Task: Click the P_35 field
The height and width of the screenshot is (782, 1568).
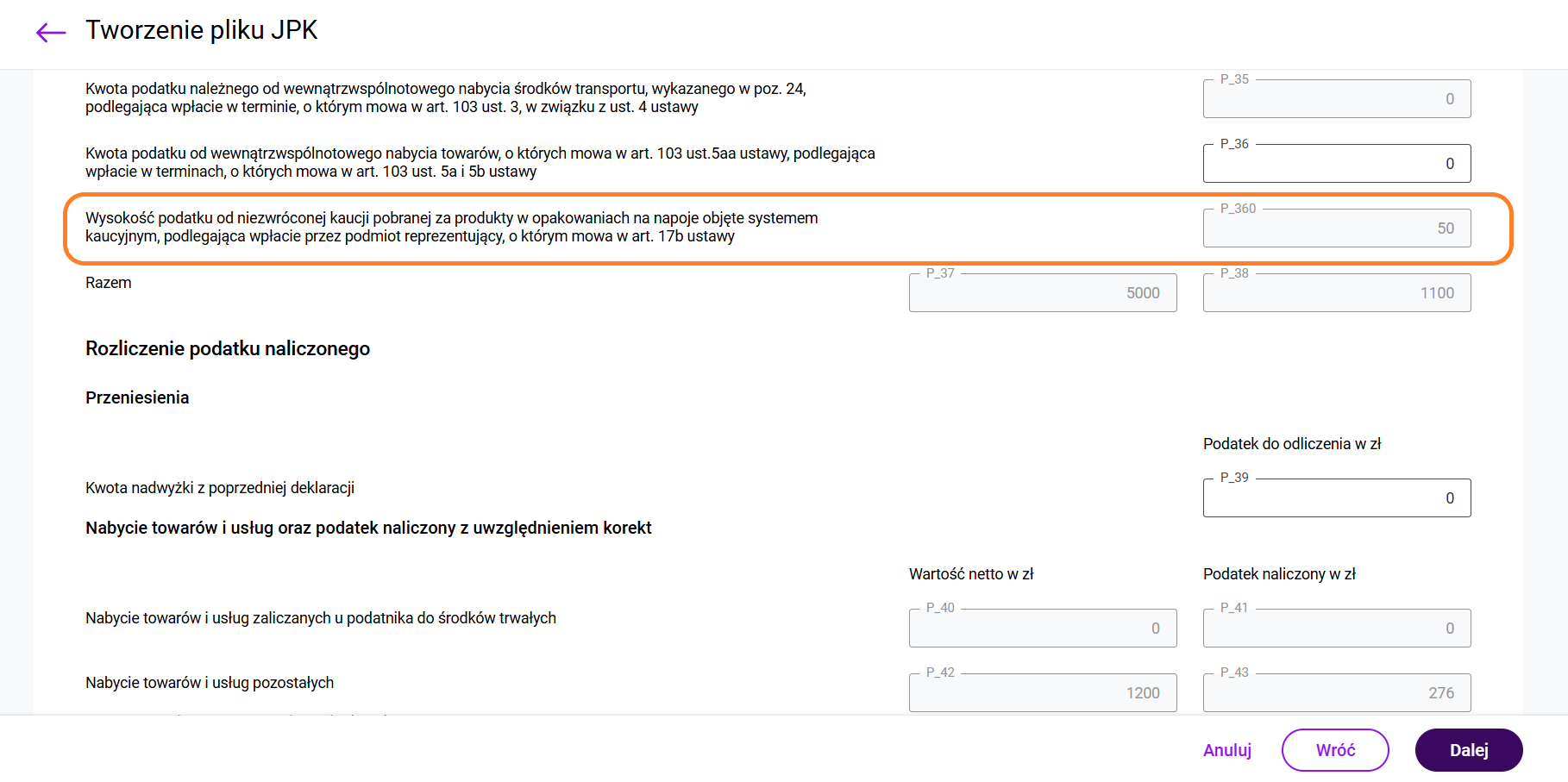Action: tap(1336, 99)
